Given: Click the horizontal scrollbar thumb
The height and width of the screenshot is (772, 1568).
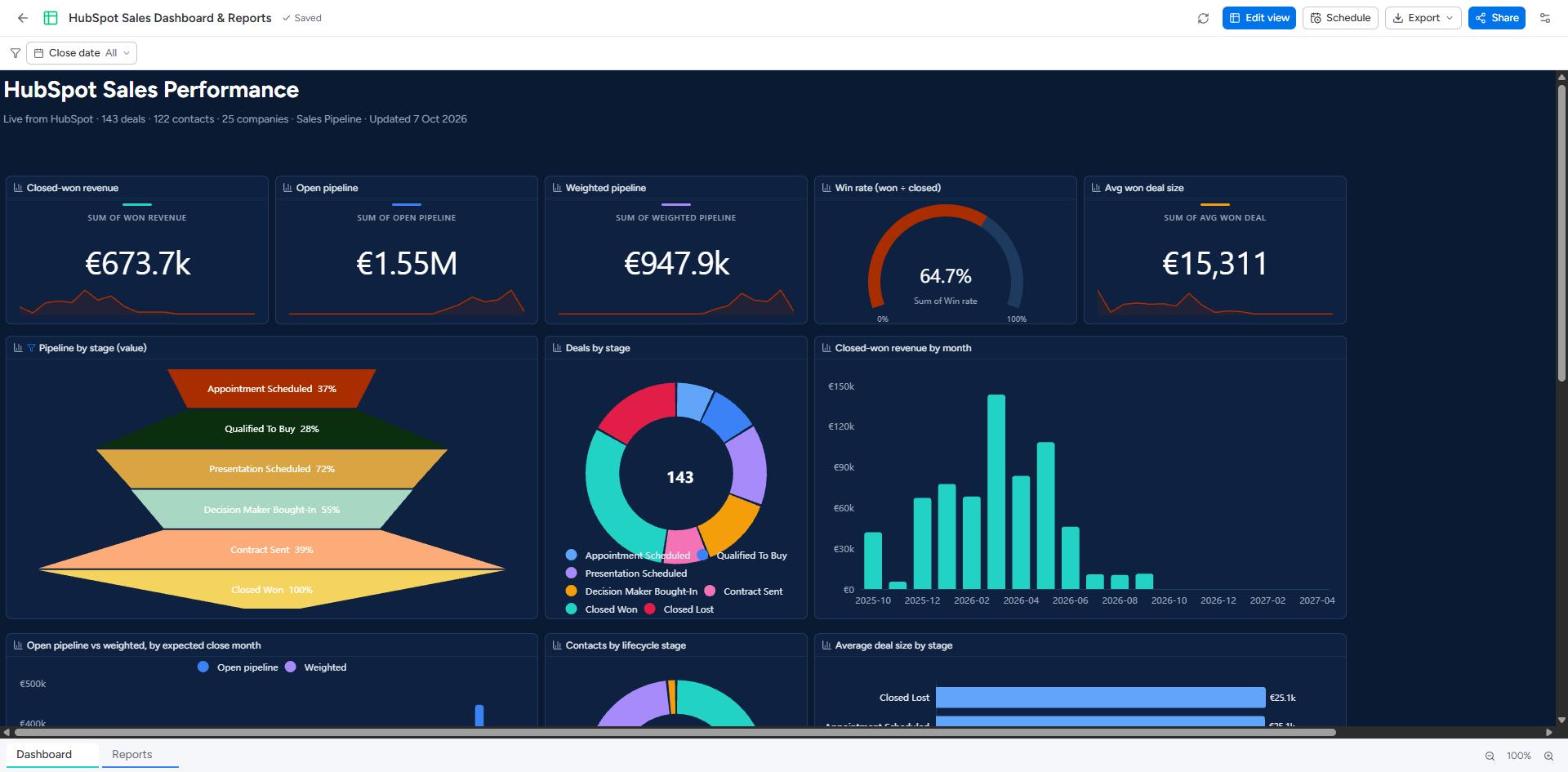Looking at the screenshot, I should click(x=675, y=733).
